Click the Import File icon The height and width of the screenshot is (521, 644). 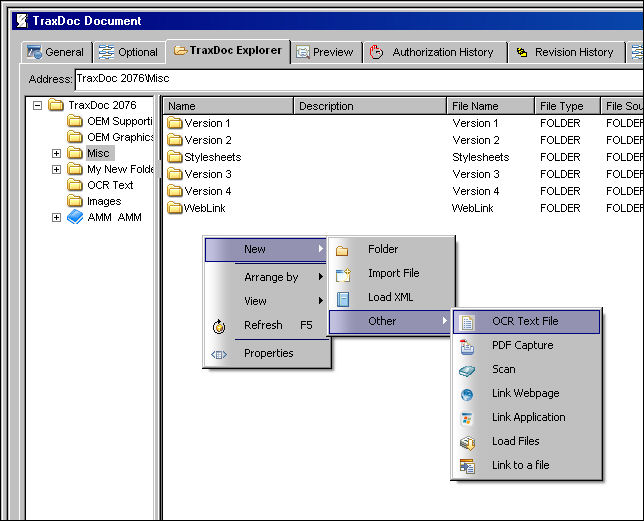point(343,275)
